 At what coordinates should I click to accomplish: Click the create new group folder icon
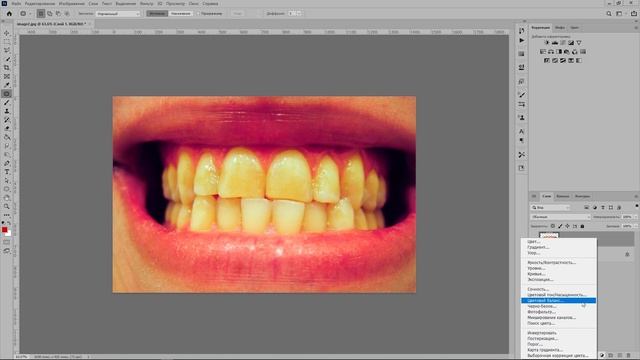[611, 356]
